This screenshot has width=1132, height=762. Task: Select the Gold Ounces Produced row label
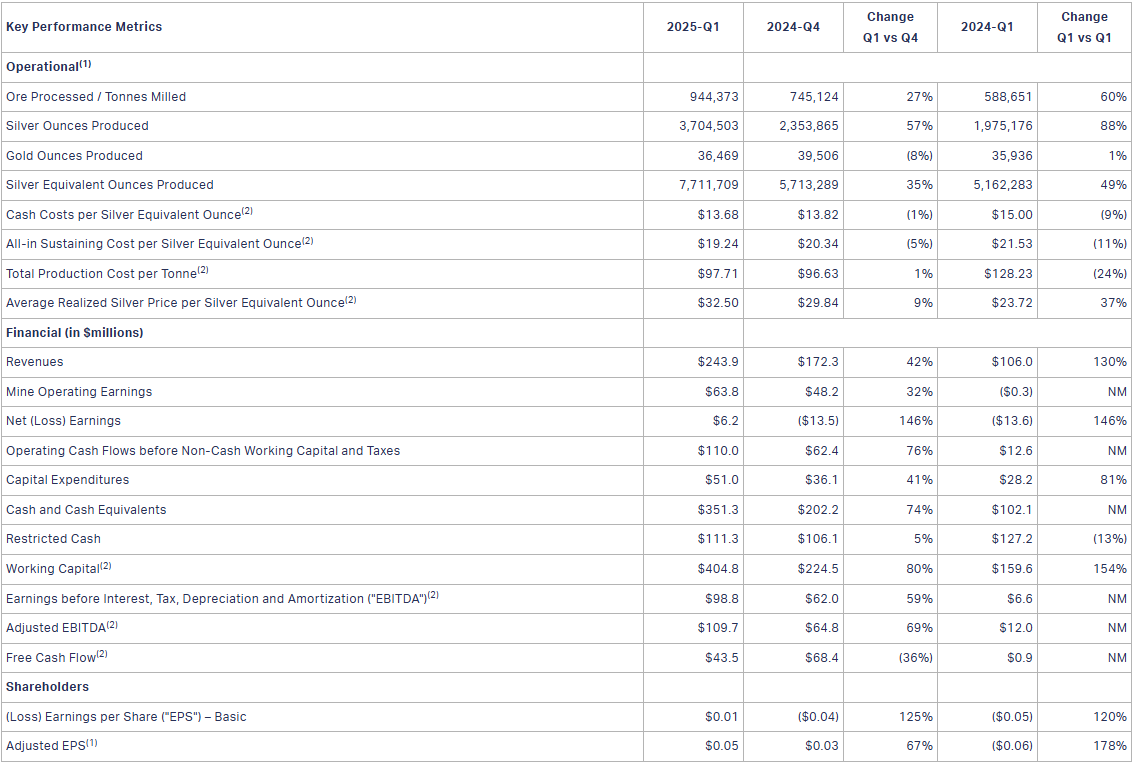[74, 156]
